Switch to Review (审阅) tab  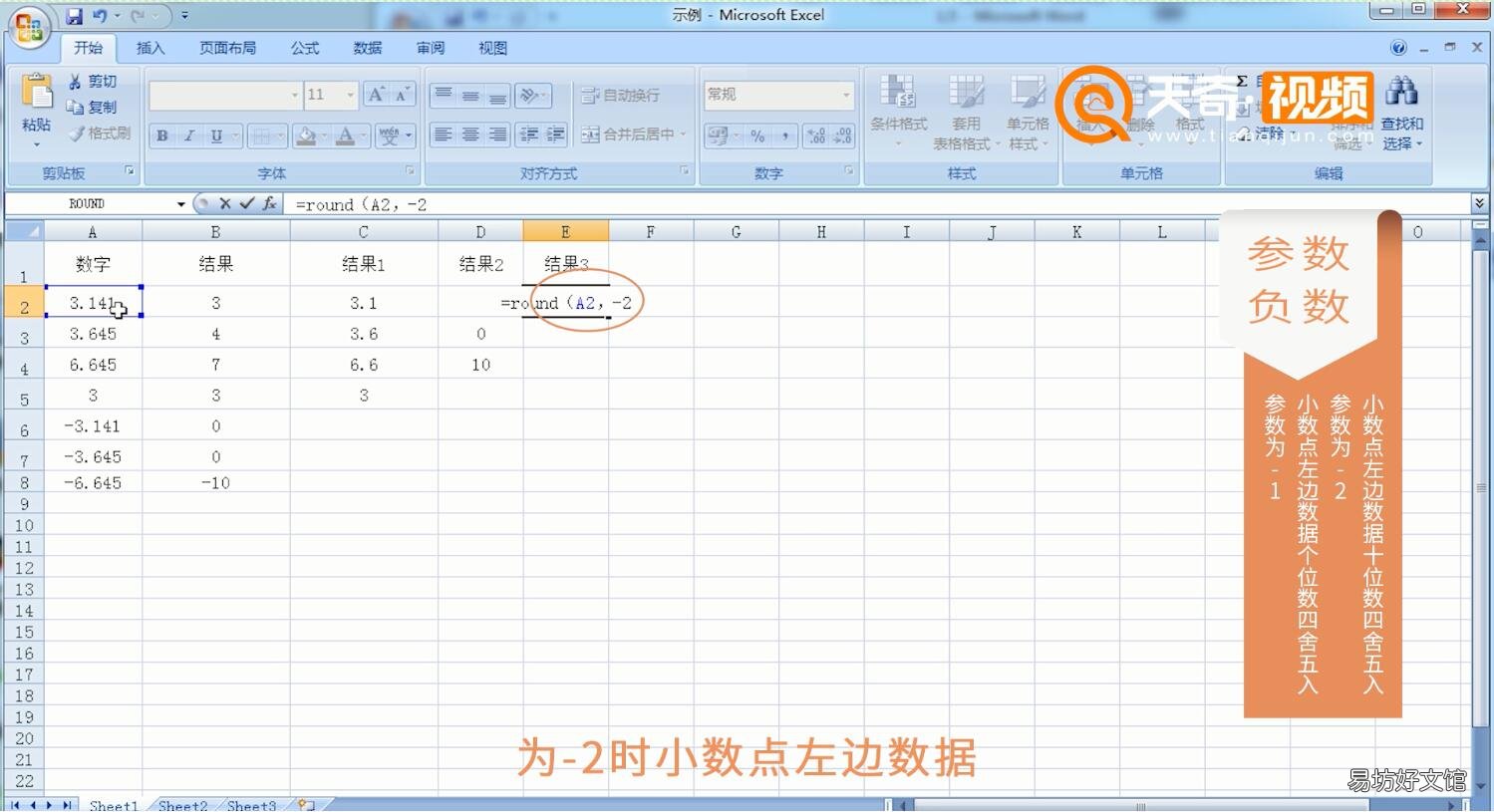tap(431, 48)
